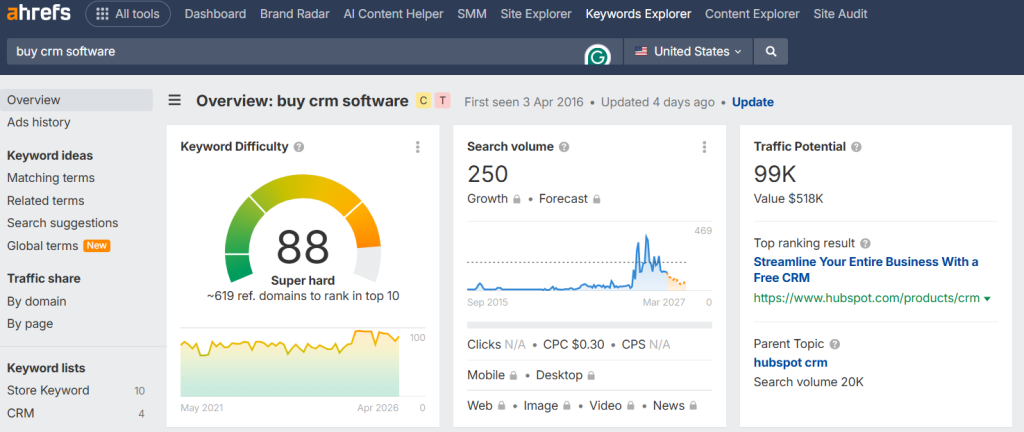Open the SMM tool
The height and width of the screenshot is (432, 1024).
point(472,14)
